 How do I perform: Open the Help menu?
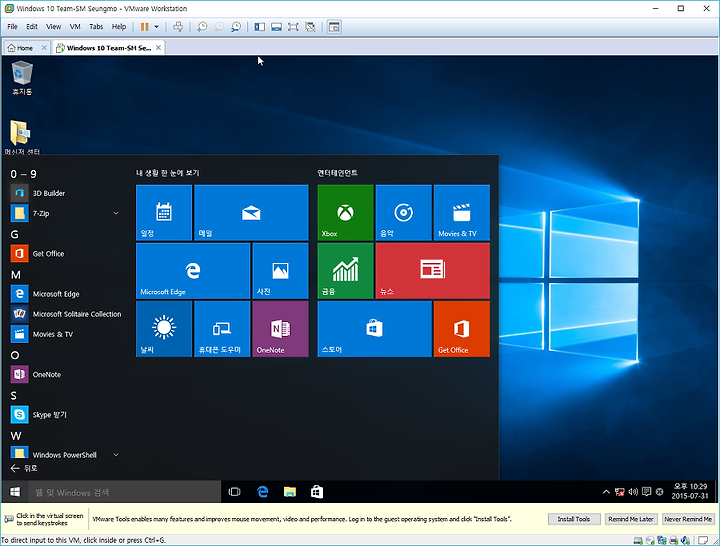tap(119, 27)
